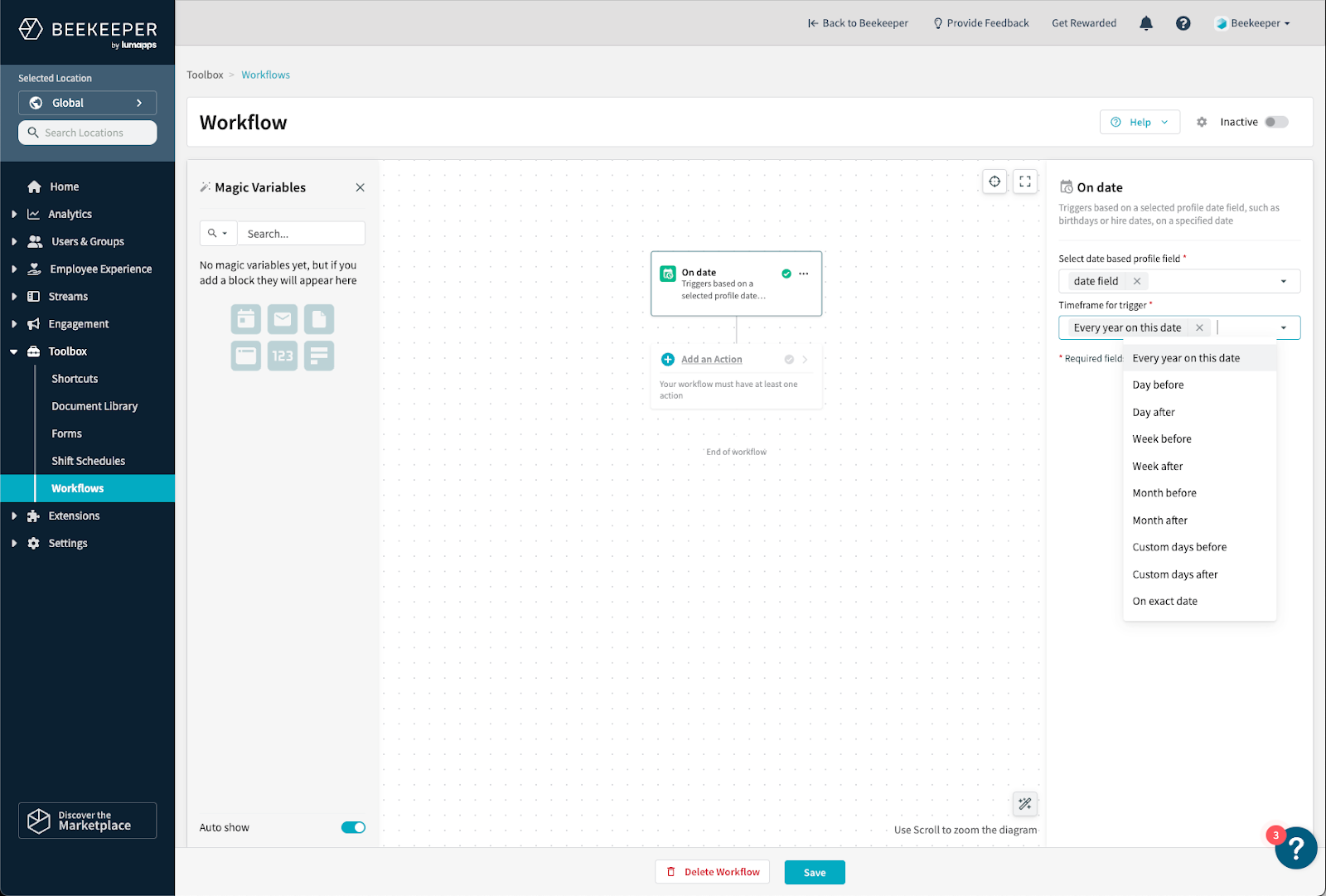Toggle the workflow Inactive switch
The image size is (1326, 896).
point(1276,122)
